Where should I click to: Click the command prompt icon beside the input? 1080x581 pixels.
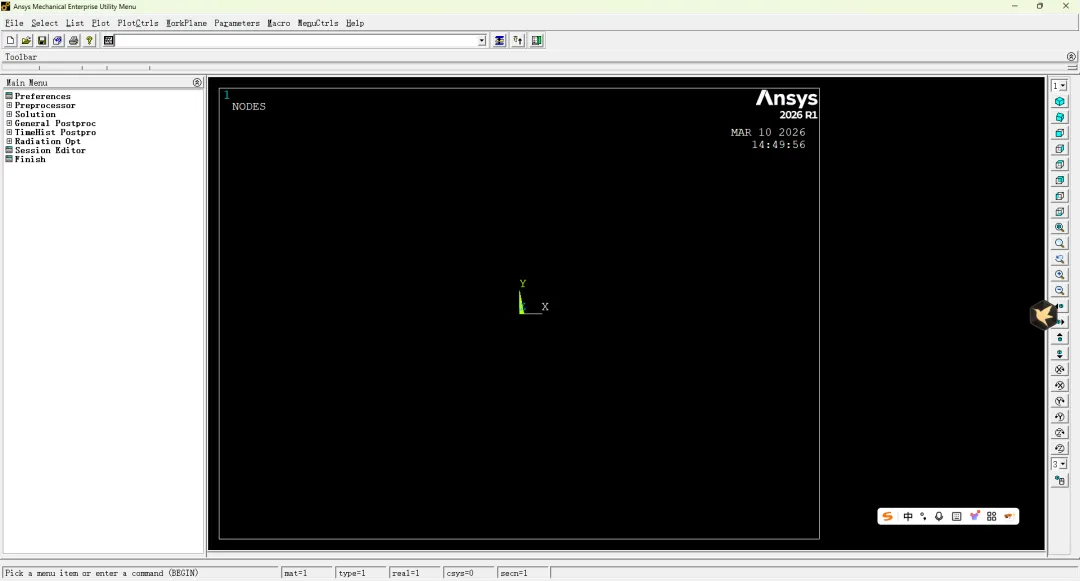coord(109,41)
